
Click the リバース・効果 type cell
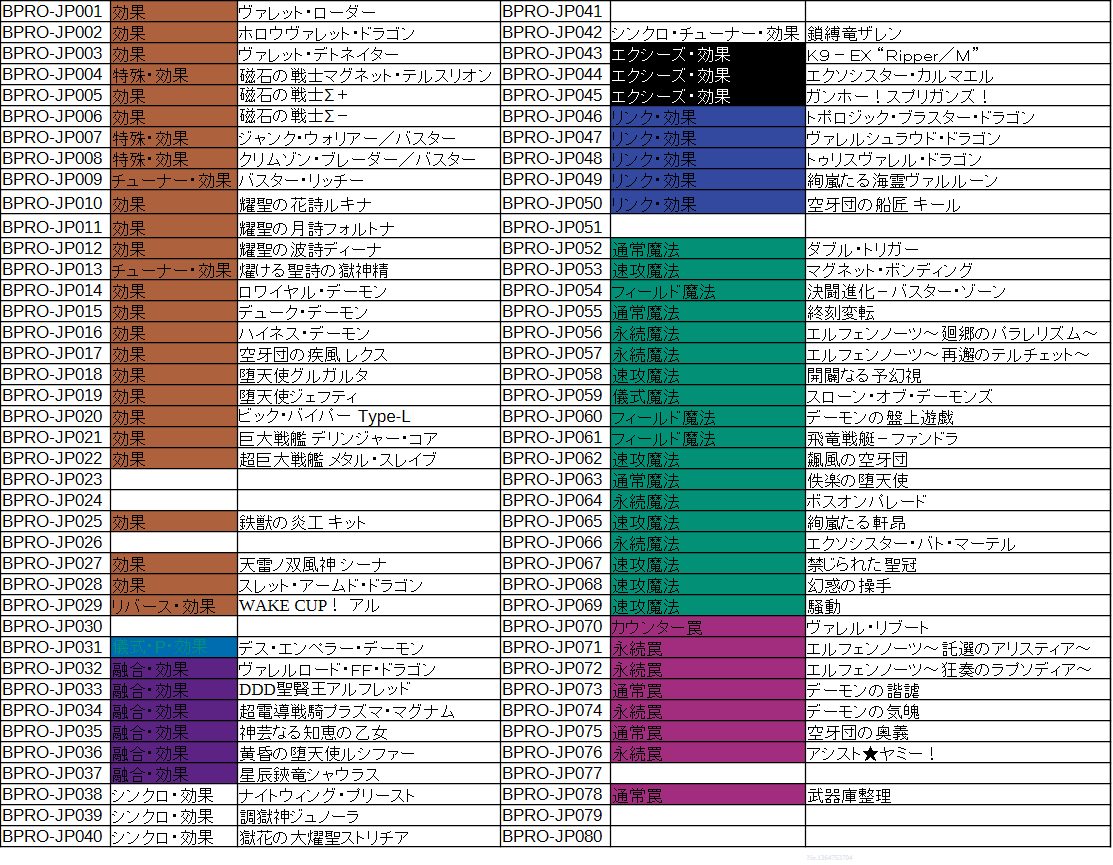[173, 605]
